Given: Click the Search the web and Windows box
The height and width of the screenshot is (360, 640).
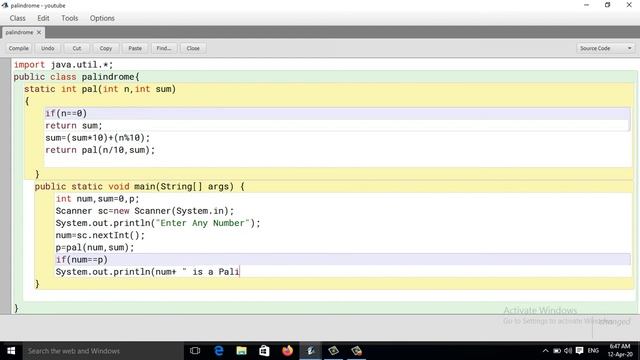Looking at the screenshot, I should (x=103, y=351).
